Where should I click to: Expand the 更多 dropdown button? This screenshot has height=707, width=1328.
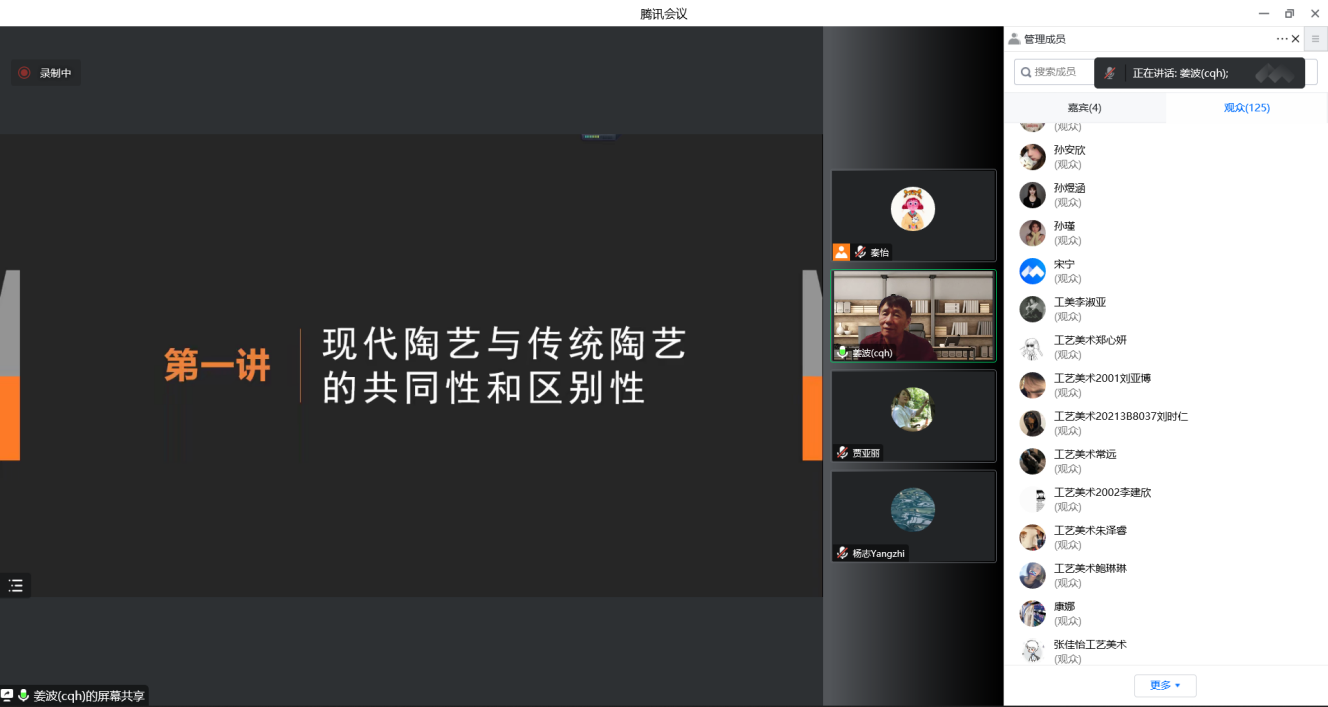(x=1165, y=685)
